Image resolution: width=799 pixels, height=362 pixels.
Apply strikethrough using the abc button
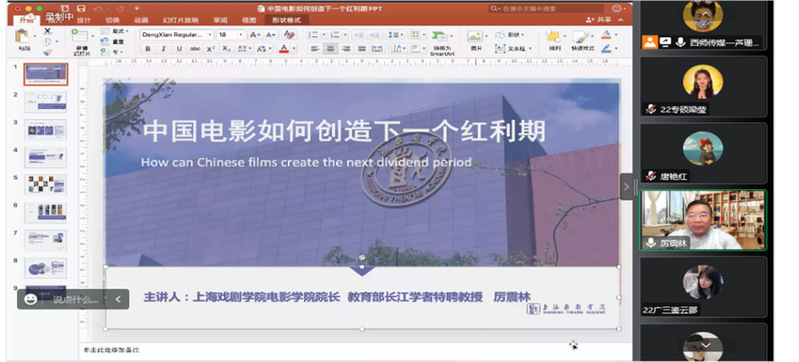tap(195, 49)
